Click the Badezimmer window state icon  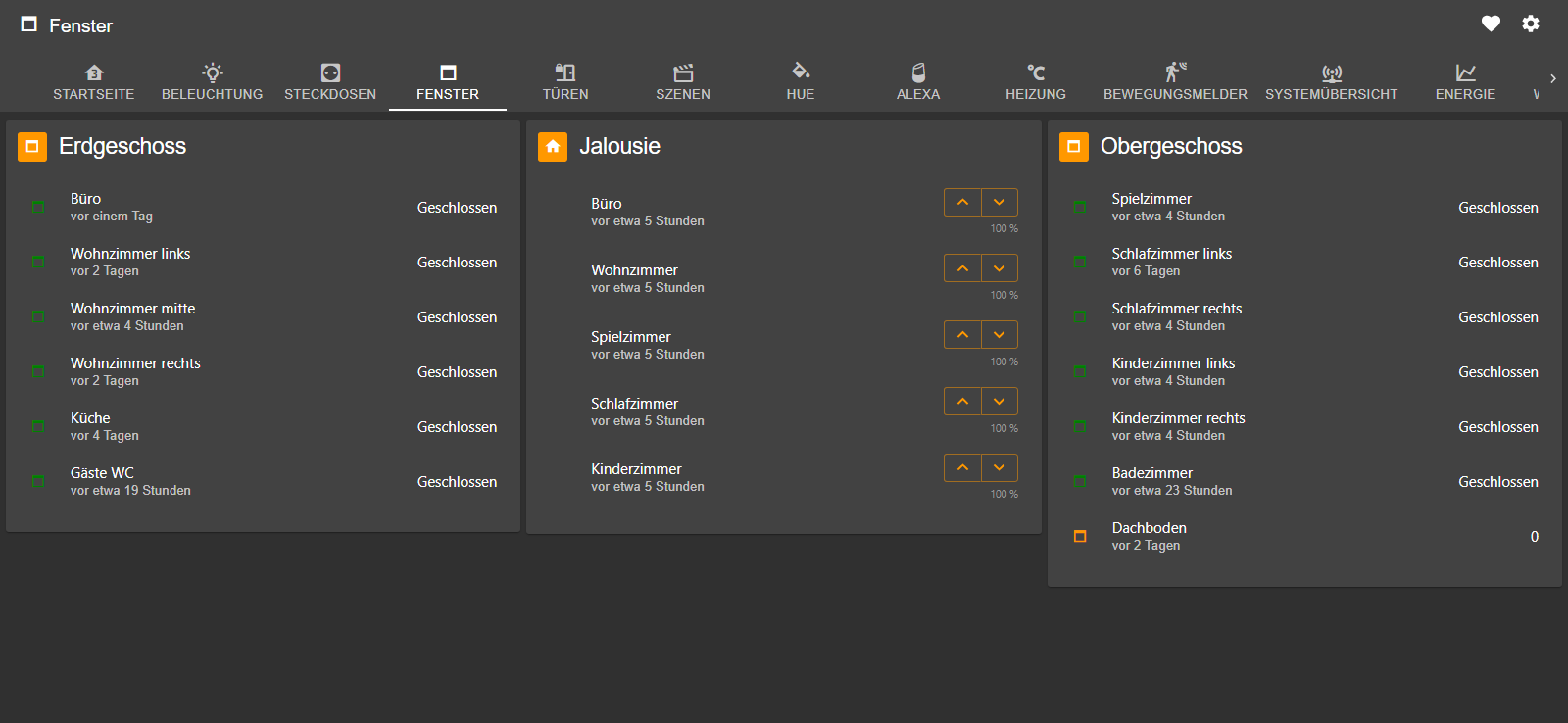point(1080,482)
